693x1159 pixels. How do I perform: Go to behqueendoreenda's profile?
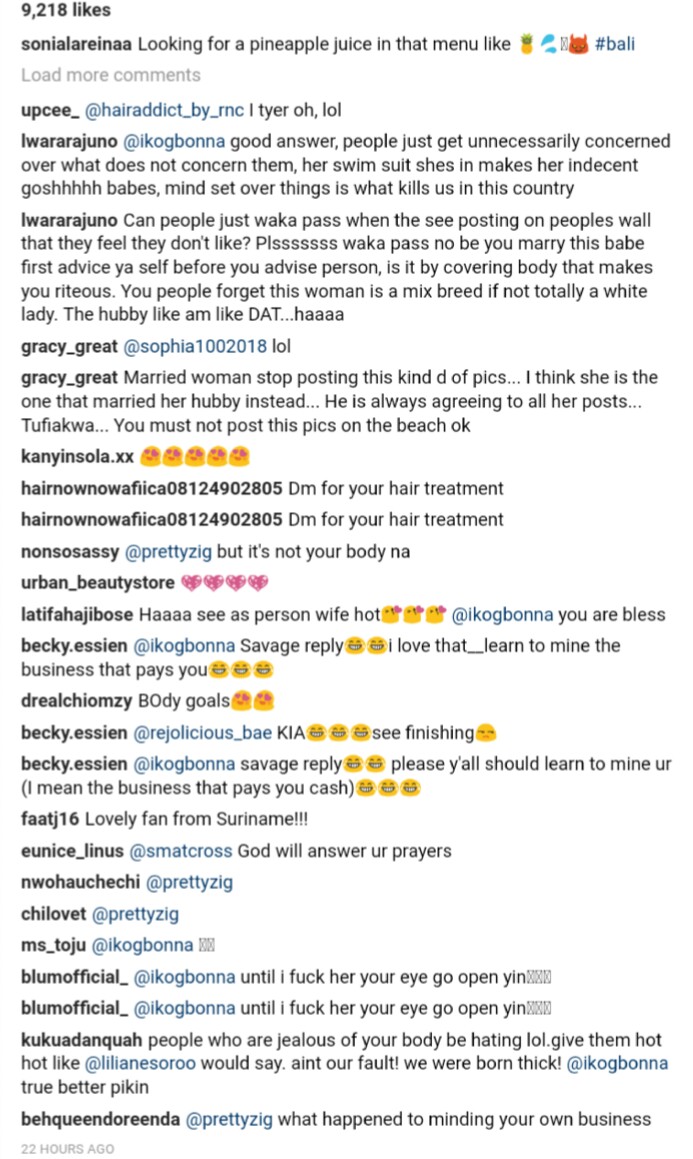click(99, 1119)
